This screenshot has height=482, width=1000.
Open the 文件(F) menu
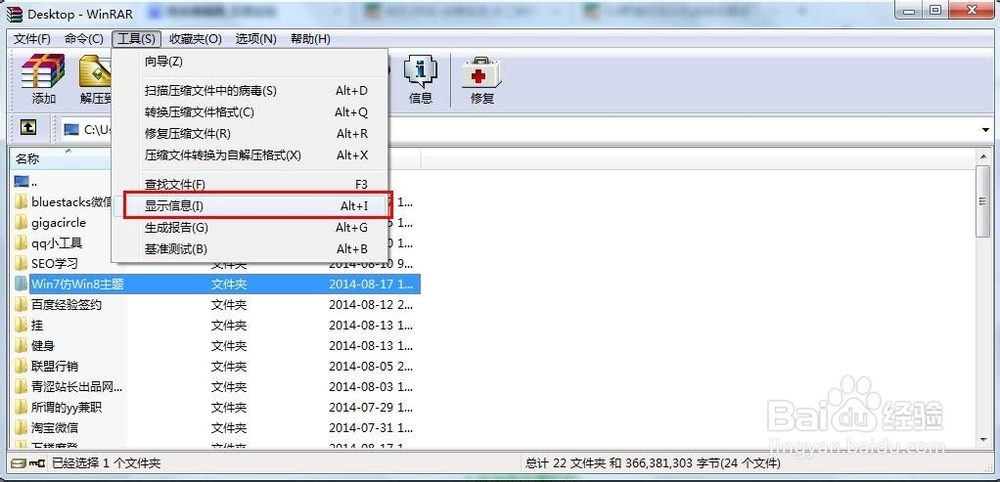tap(32, 39)
